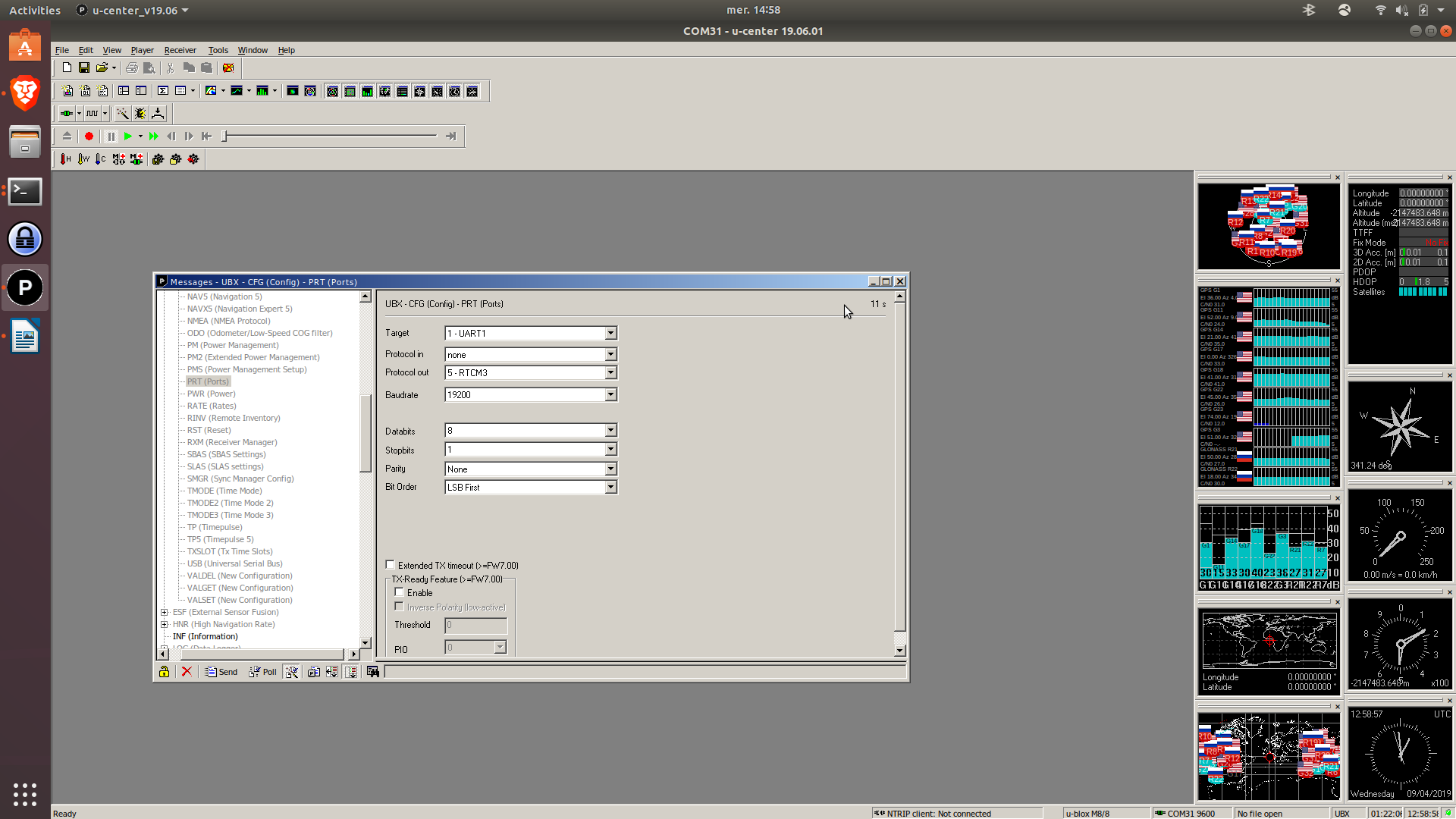Open the Protocol in dropdown
The width and height of the screenshot is (1456, 819).
click(610, 355)
